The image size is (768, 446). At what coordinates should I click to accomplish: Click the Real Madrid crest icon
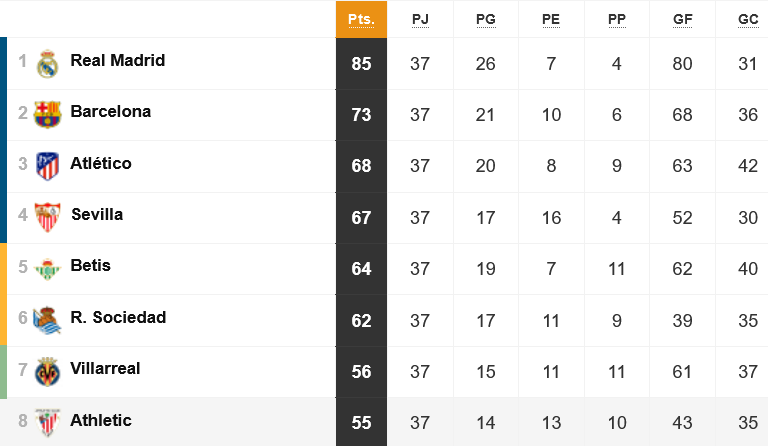(48, 64)
